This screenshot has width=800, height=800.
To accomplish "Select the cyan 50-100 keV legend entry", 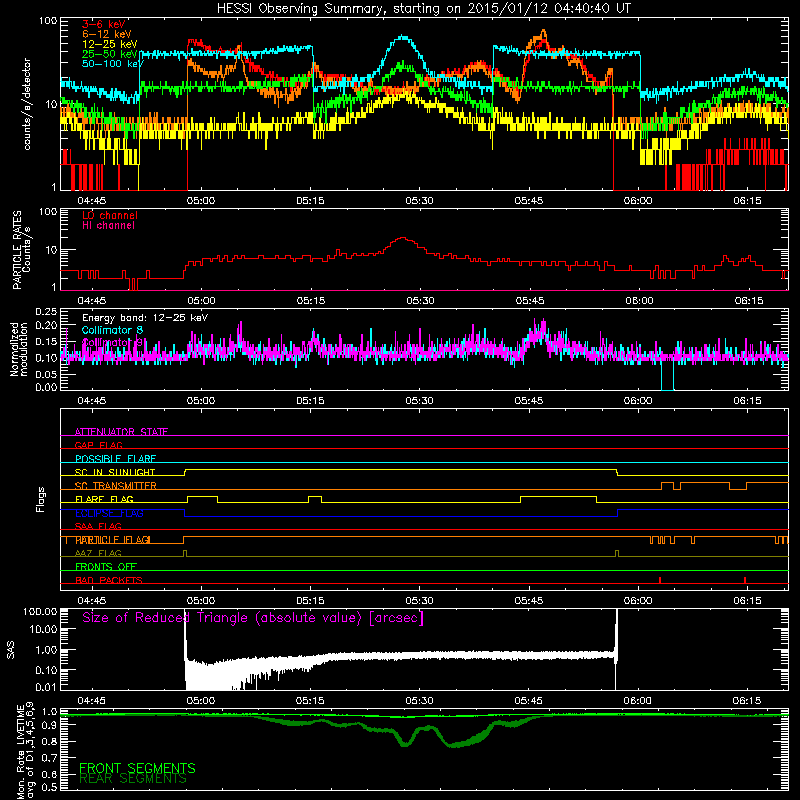I will [x=113, y=64].
